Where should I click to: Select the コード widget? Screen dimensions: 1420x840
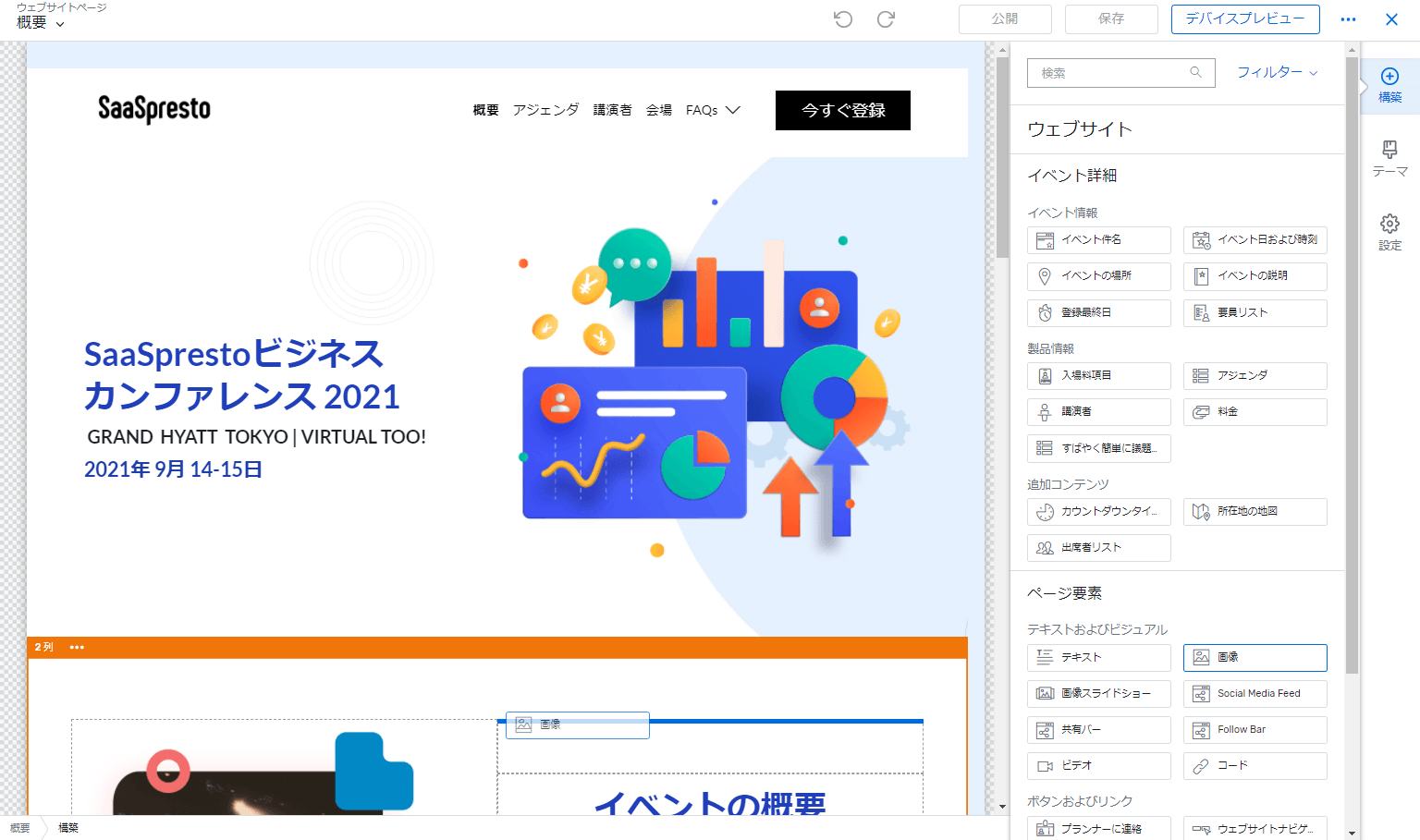coord(1255,766)
